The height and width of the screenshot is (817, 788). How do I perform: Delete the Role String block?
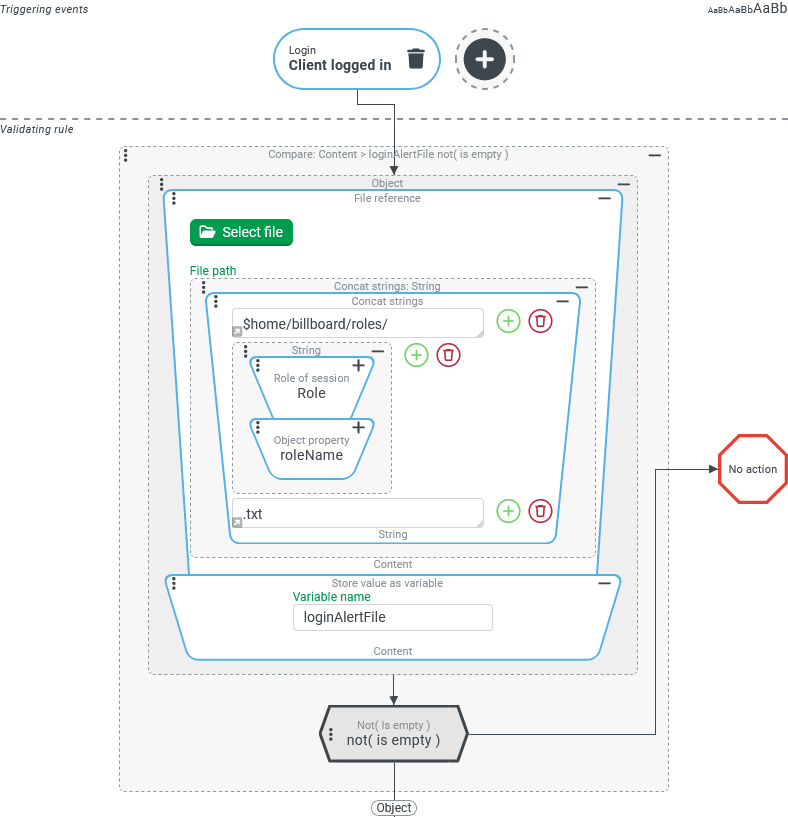click(448, 355)
